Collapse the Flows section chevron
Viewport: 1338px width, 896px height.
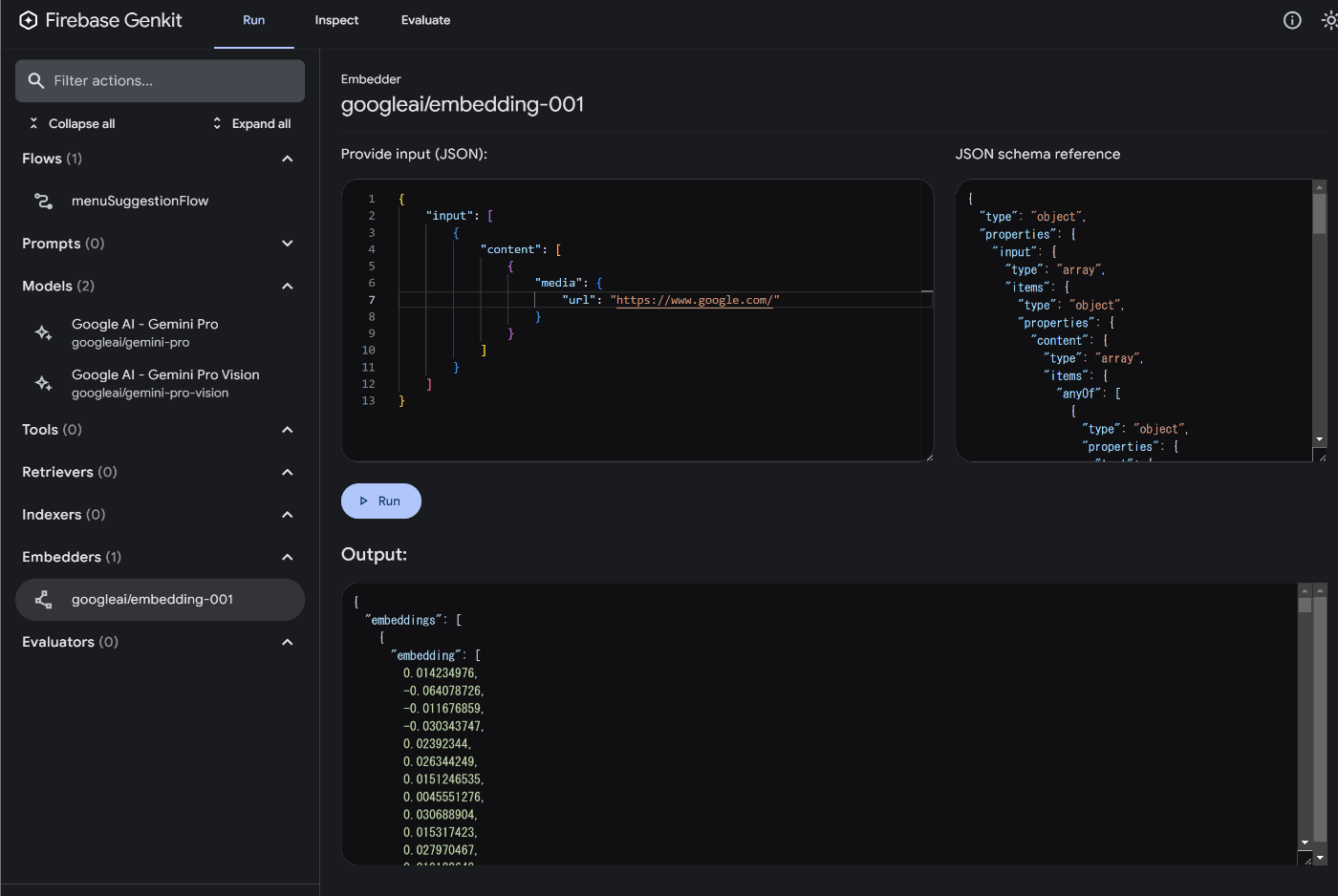288,159
